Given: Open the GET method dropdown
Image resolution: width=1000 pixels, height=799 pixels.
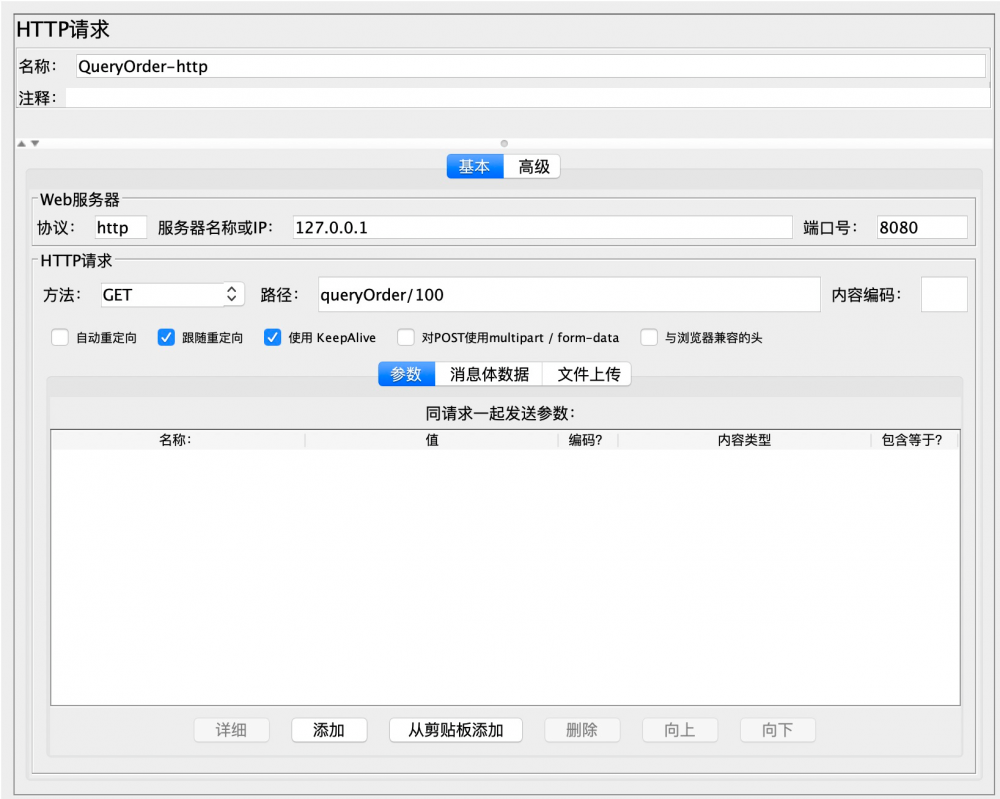Looking at the screenshot, I should [171, 294].
